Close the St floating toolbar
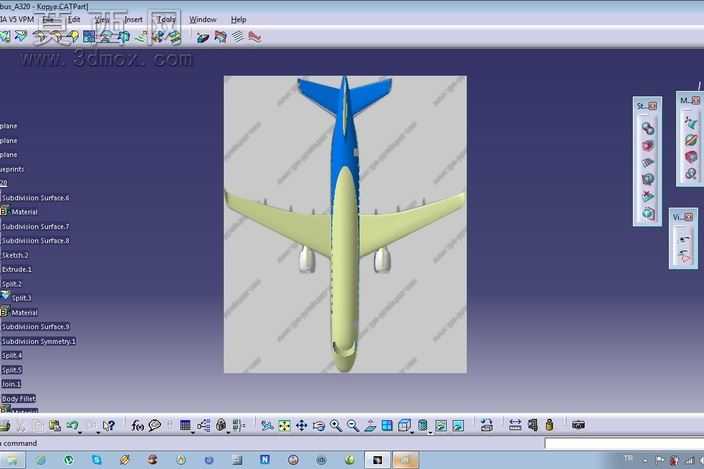 652,106
